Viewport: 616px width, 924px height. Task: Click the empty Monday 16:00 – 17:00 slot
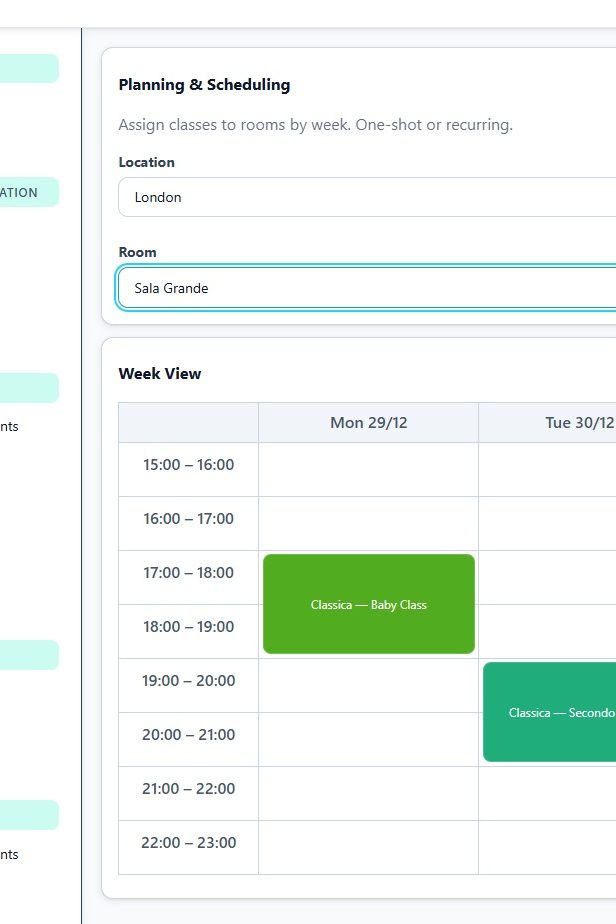tap(368, 523)
